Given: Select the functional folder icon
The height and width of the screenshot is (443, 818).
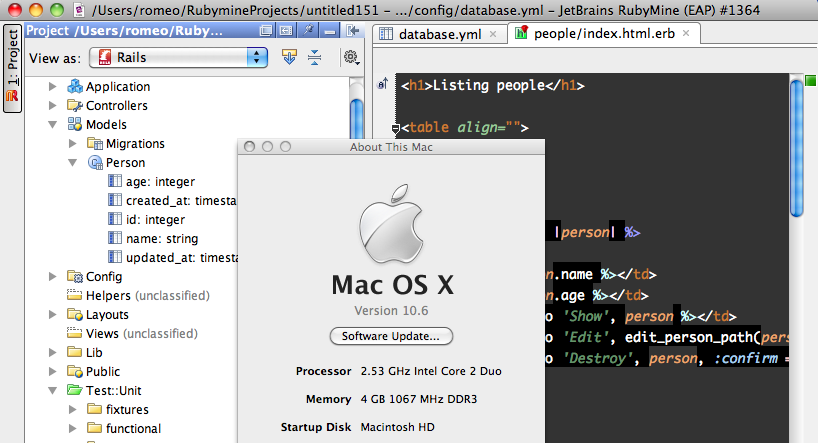Looking at the screenshot, I should (x=94, y=428).
